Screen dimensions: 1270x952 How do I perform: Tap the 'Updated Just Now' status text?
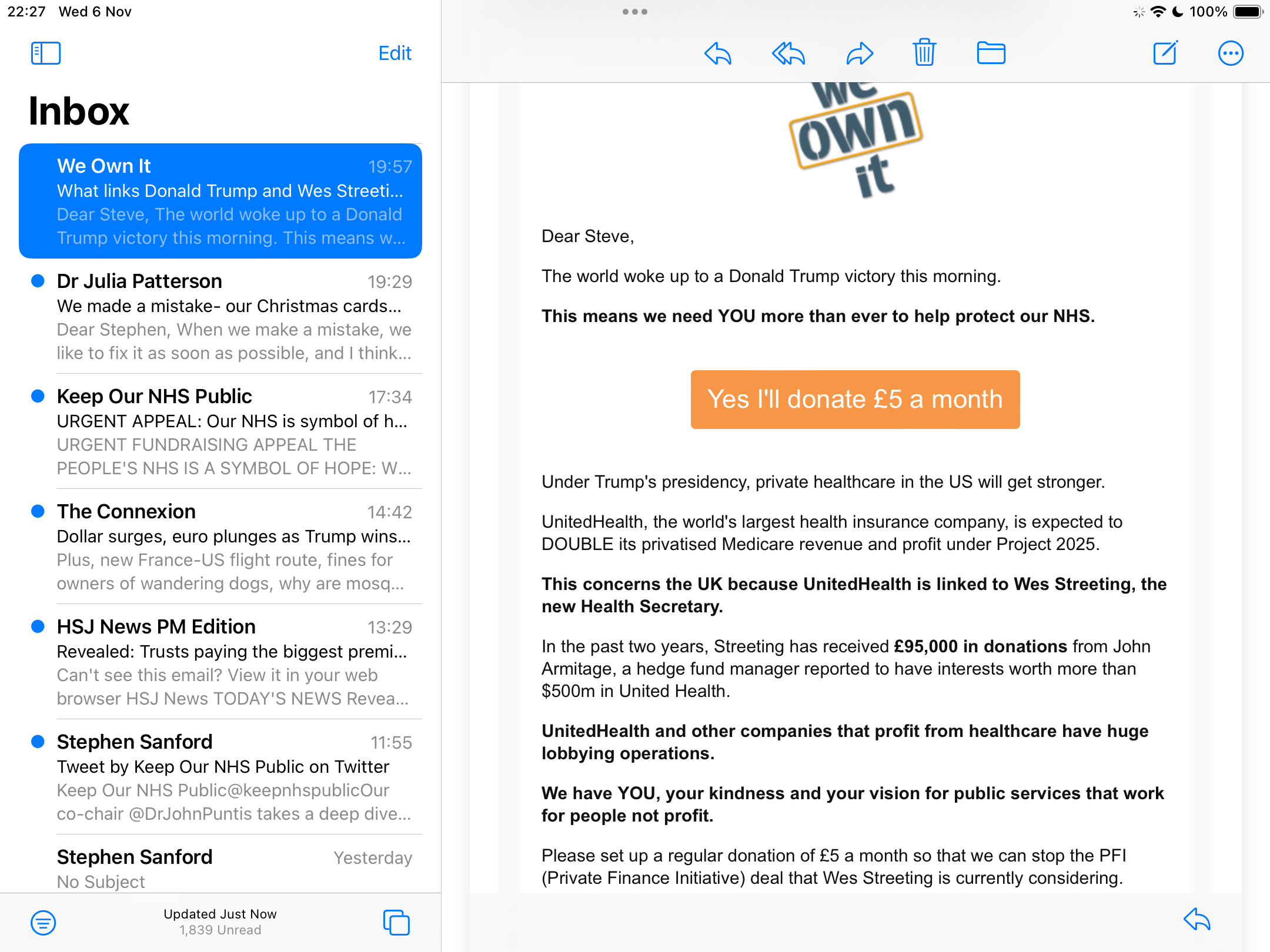click(220, 914)
